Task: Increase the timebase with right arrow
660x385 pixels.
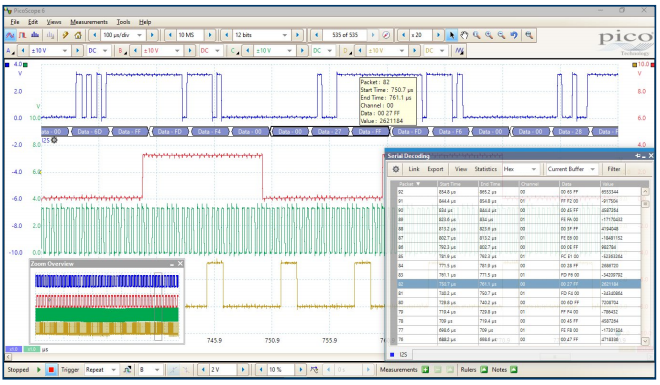Action: click(x=152, y=35)
